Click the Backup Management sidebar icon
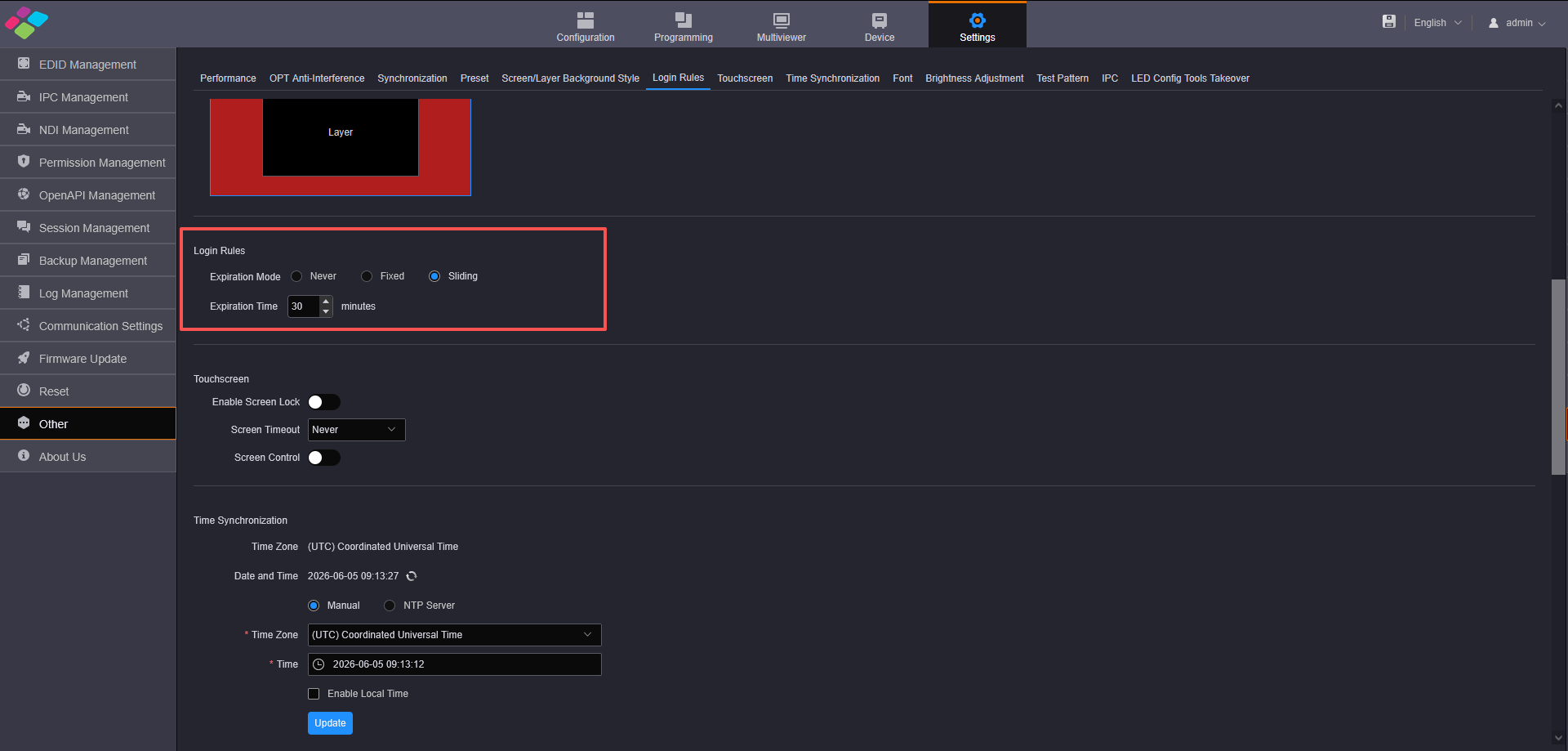 tap(24, 260)
